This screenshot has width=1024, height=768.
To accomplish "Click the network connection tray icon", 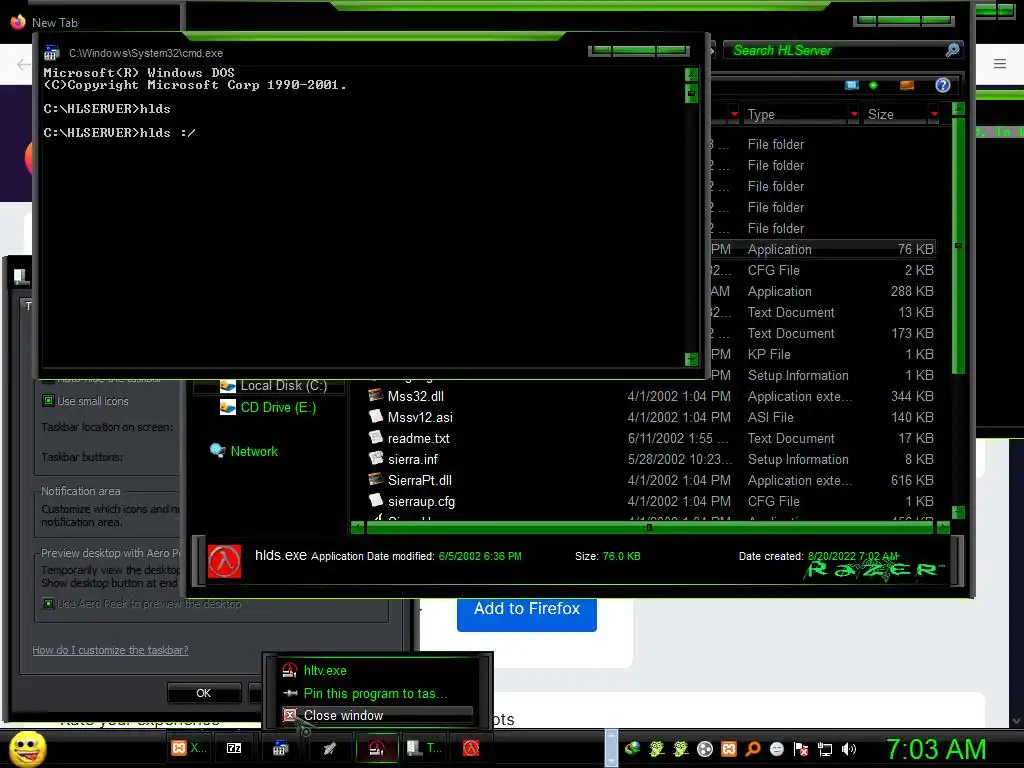I will coord(825,749).
